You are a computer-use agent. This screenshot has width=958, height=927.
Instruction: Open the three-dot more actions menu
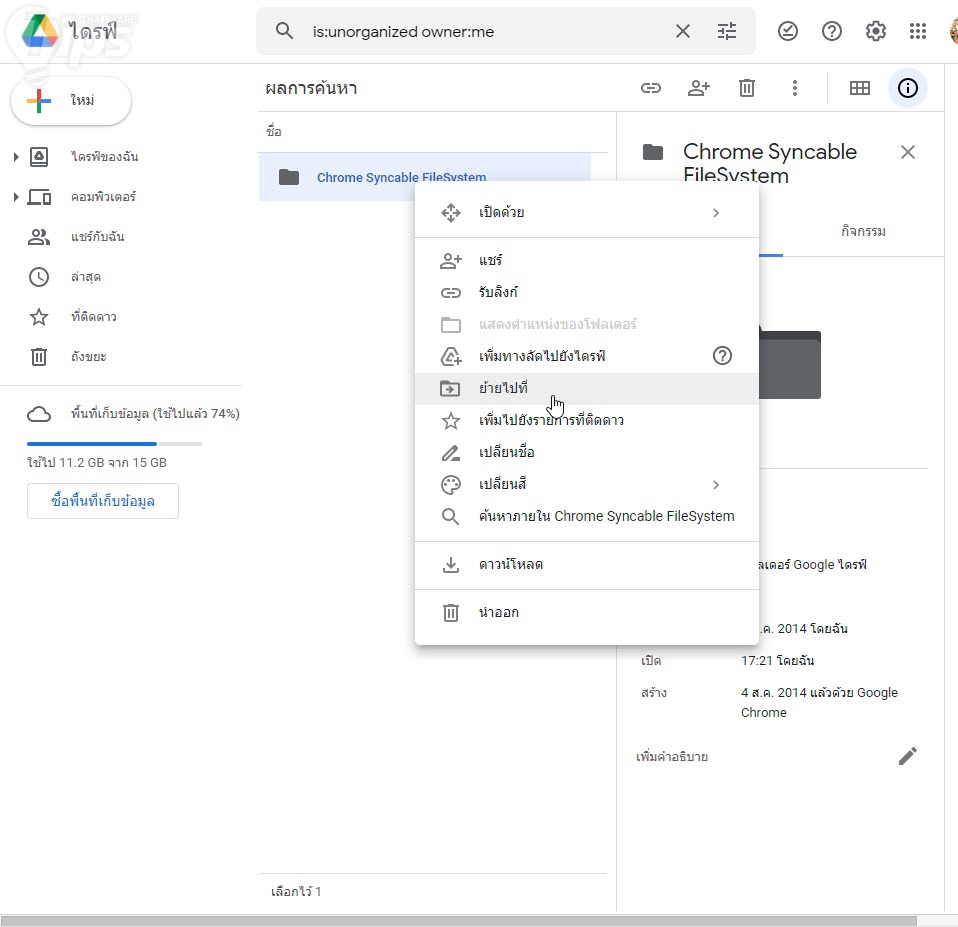click(x=794, y=88)
